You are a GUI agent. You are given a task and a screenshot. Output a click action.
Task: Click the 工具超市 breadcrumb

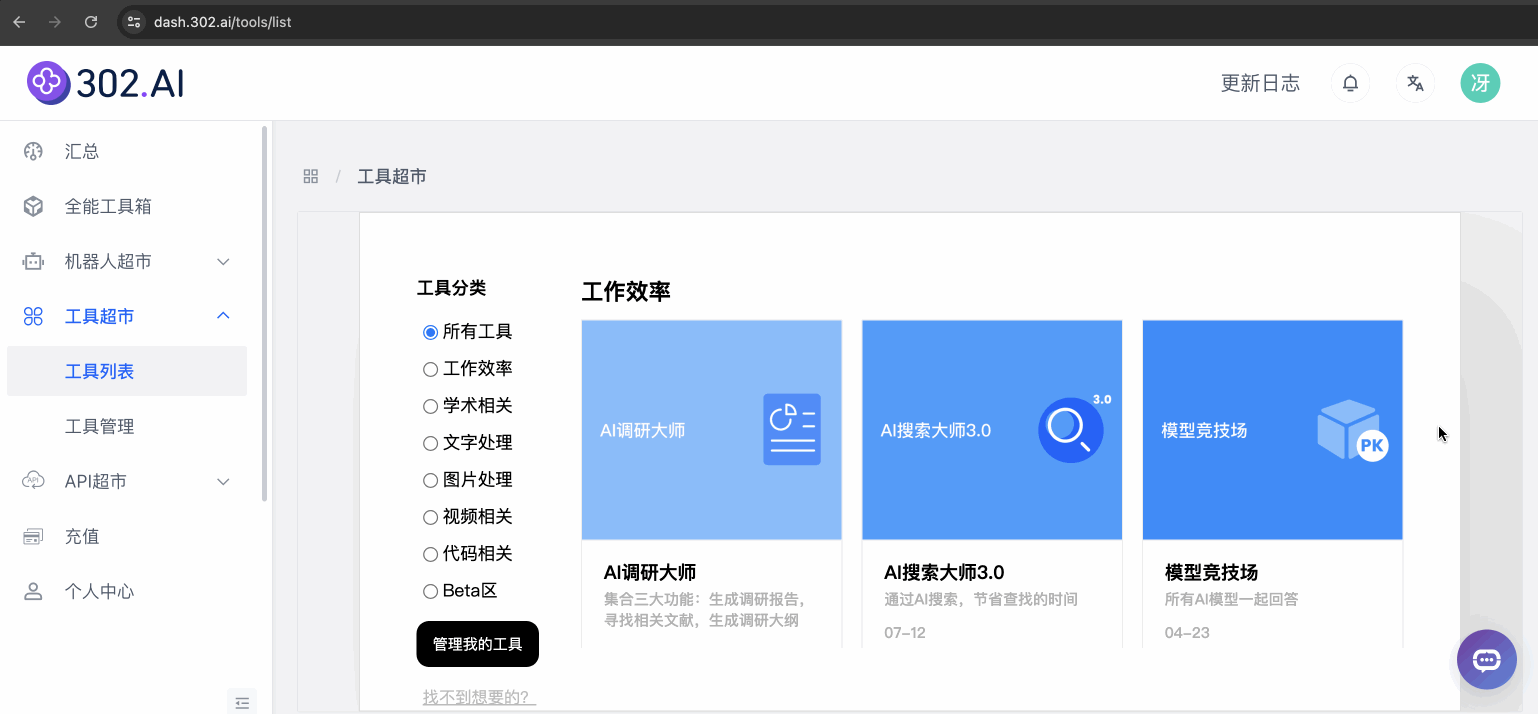point(392,176)
